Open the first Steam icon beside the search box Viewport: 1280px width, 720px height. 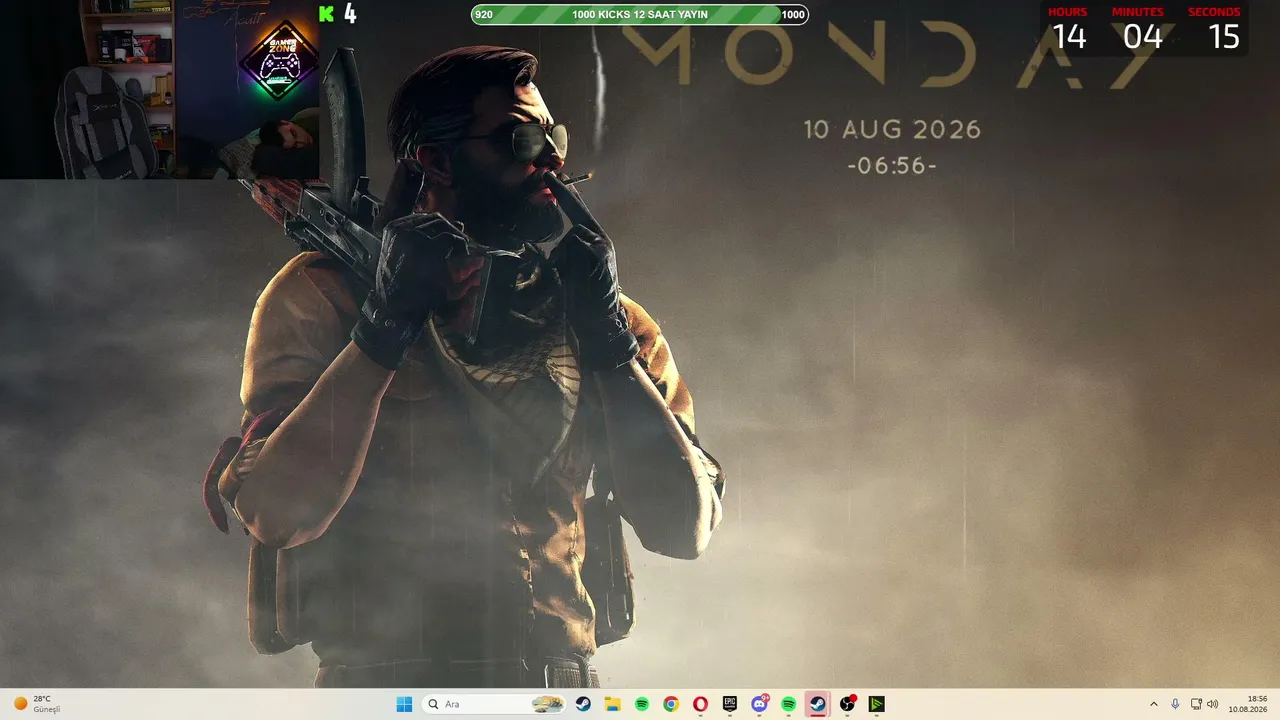pyautogui.click(x=583, y=704)
